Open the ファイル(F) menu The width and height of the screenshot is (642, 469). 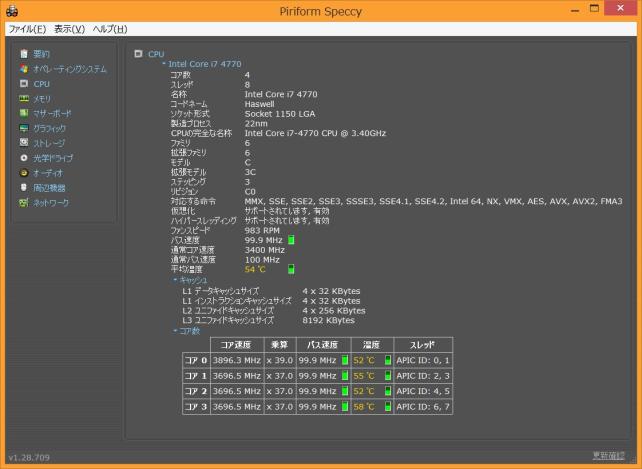point(27,29)
